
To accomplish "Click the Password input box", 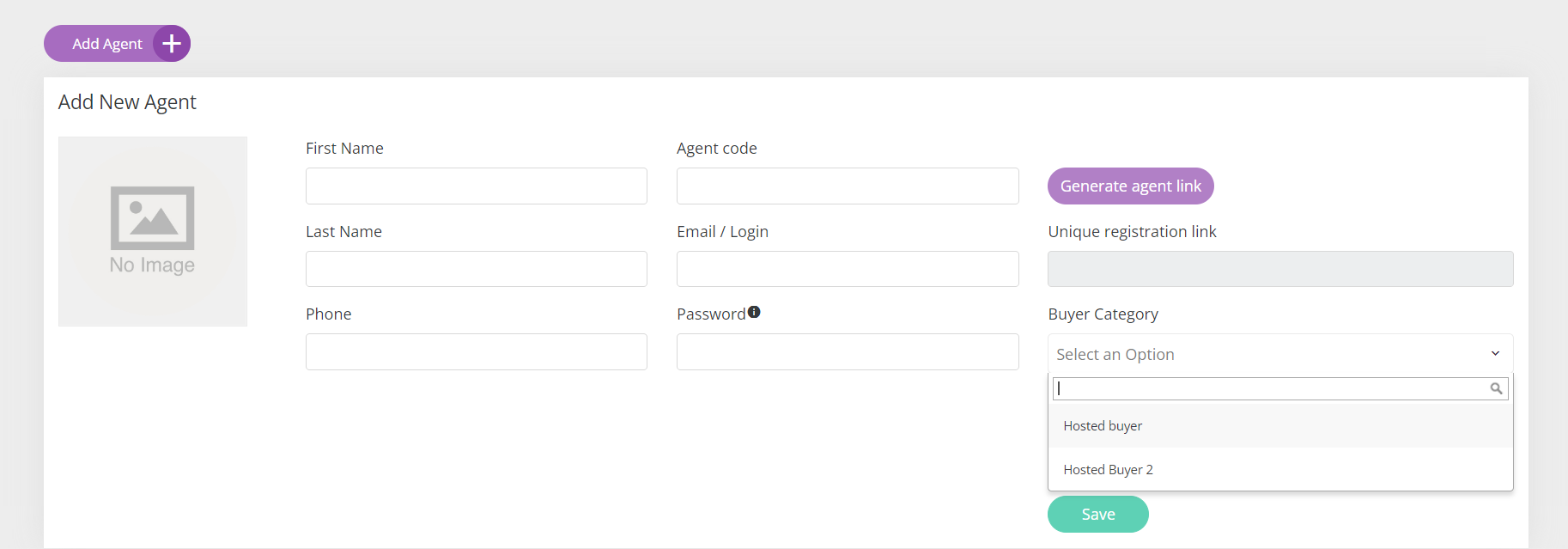I will [x=848, y=352].
